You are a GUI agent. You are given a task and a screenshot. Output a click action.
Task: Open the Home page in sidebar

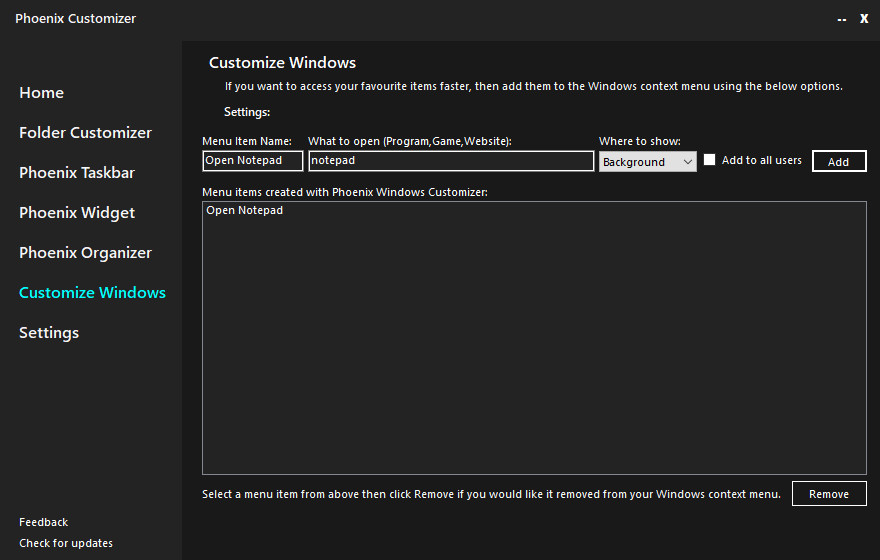41,93
